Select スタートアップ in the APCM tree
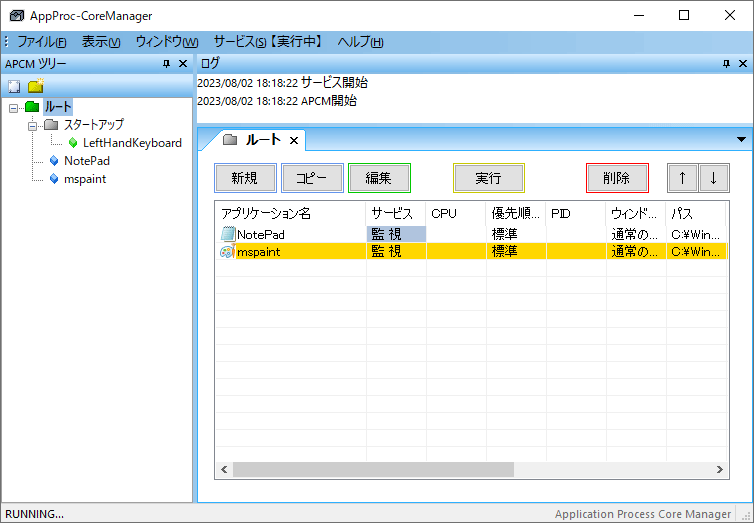The height and width of the screenshot is (523, 754). 94,125
